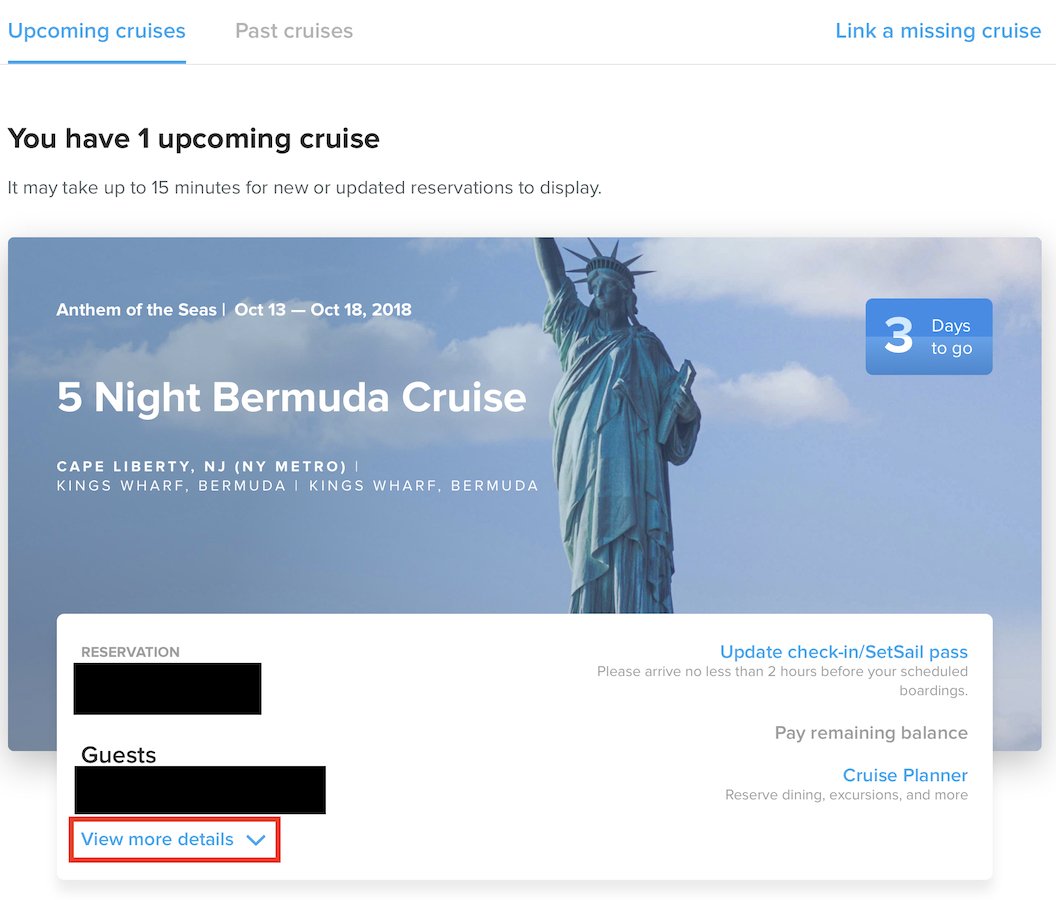The image size is (1056, 900).
Task: Click the Link a missing cruise link
Action: 938,31
